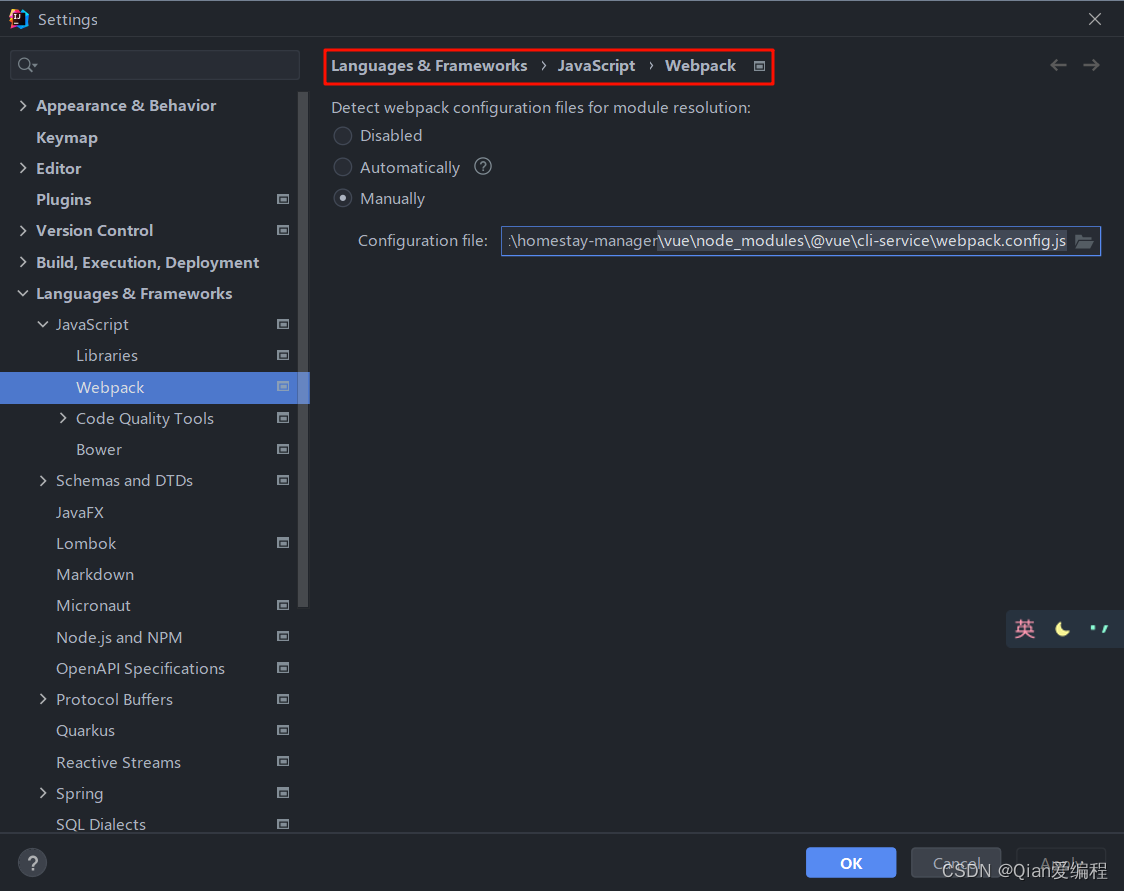1124x891 pixels.
Task: Click Languages & Frameworks in the breadcrumb
Action: (429, 66)
